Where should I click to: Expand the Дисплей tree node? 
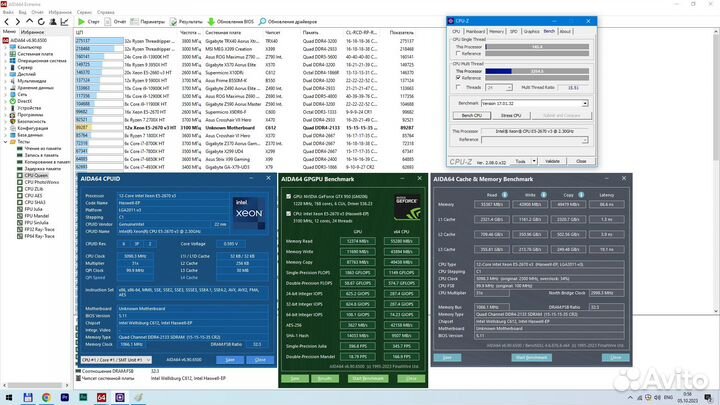(x=6, y=74)
